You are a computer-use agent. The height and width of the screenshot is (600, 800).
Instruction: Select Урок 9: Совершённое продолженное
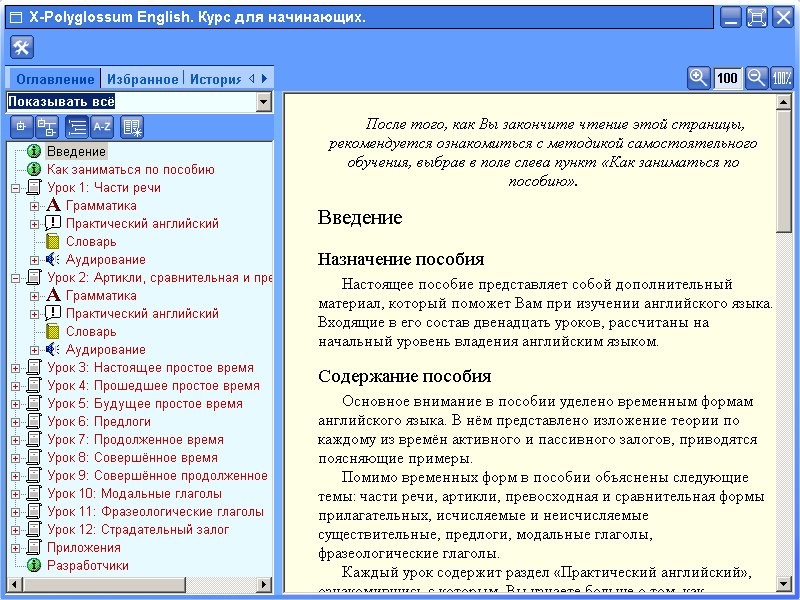[157, 475]
